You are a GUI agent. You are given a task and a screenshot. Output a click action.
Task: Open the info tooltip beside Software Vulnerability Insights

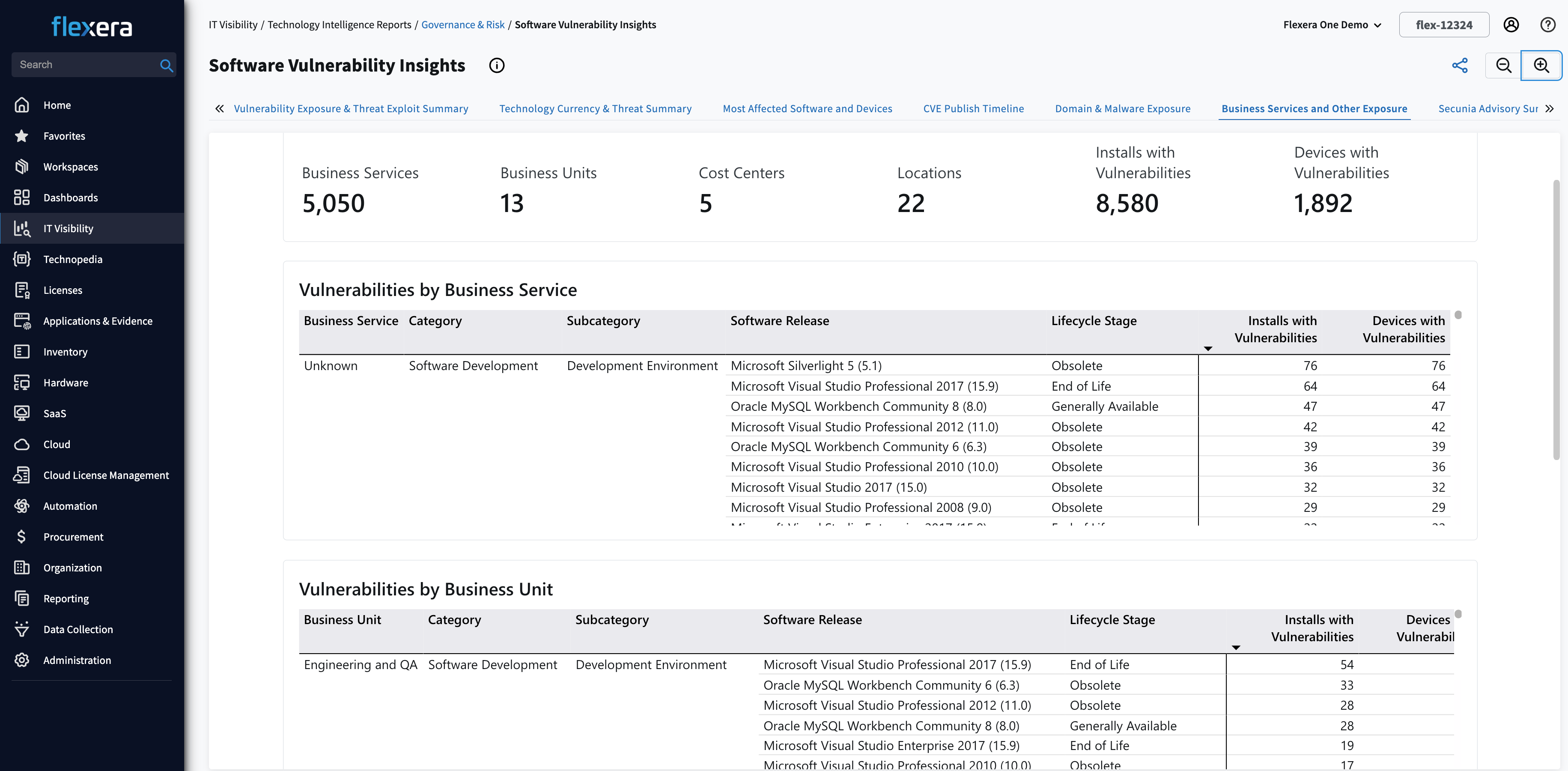497,65
